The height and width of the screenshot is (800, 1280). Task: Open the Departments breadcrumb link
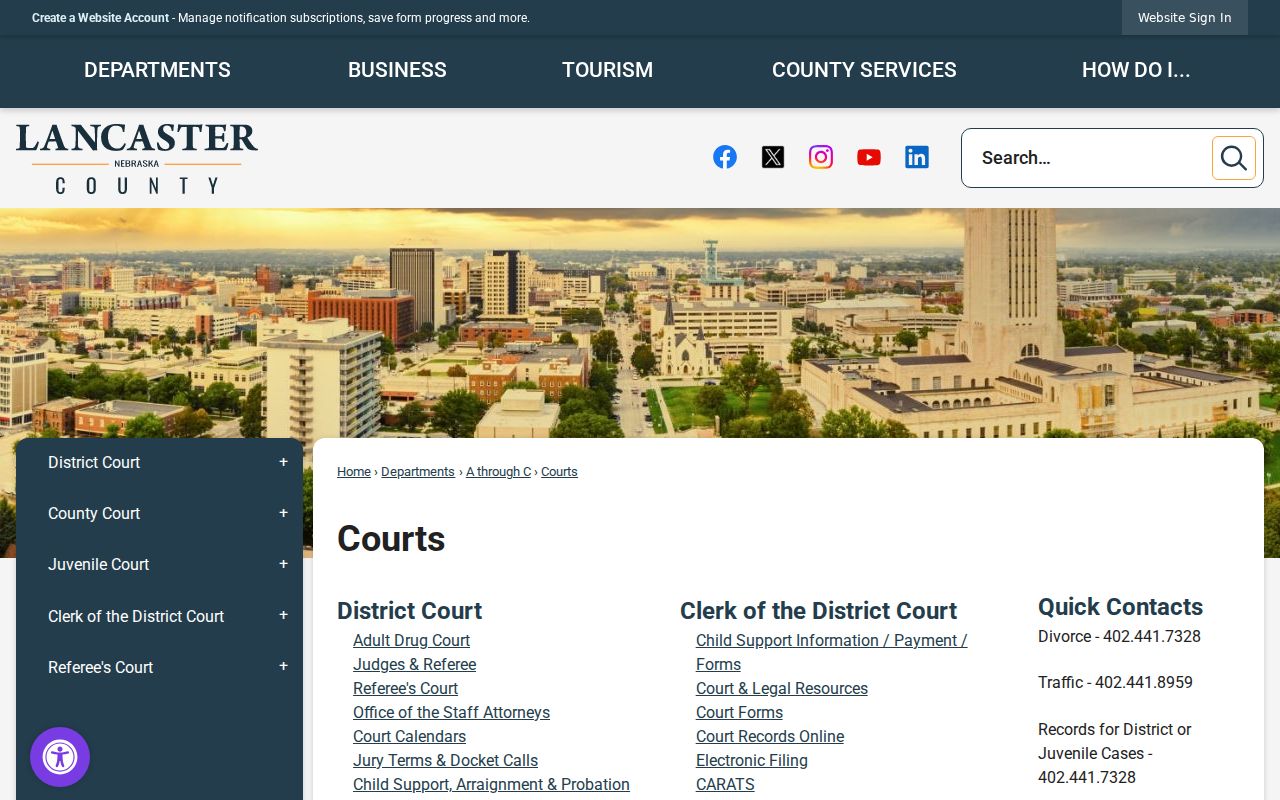coord(418,472)
